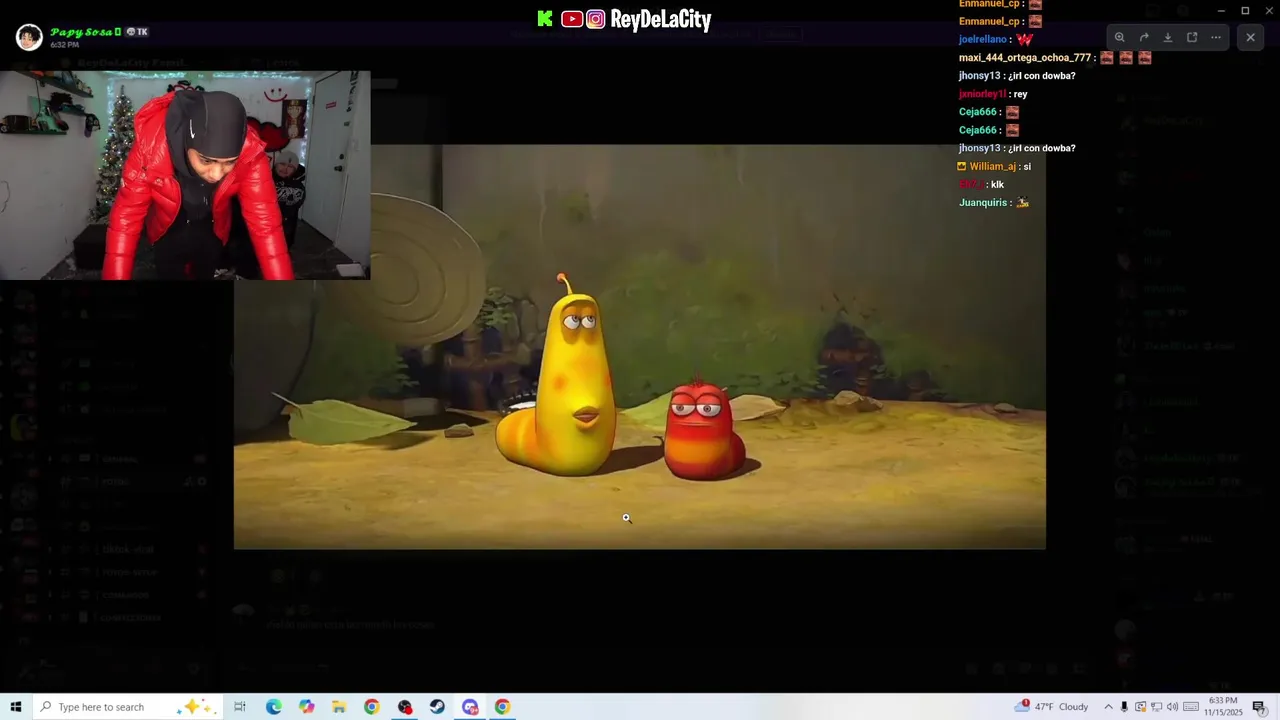Open the notification center icon
Viewport: 1280px width, 720px height.
pyautogui.click(x=1259, y=707)
